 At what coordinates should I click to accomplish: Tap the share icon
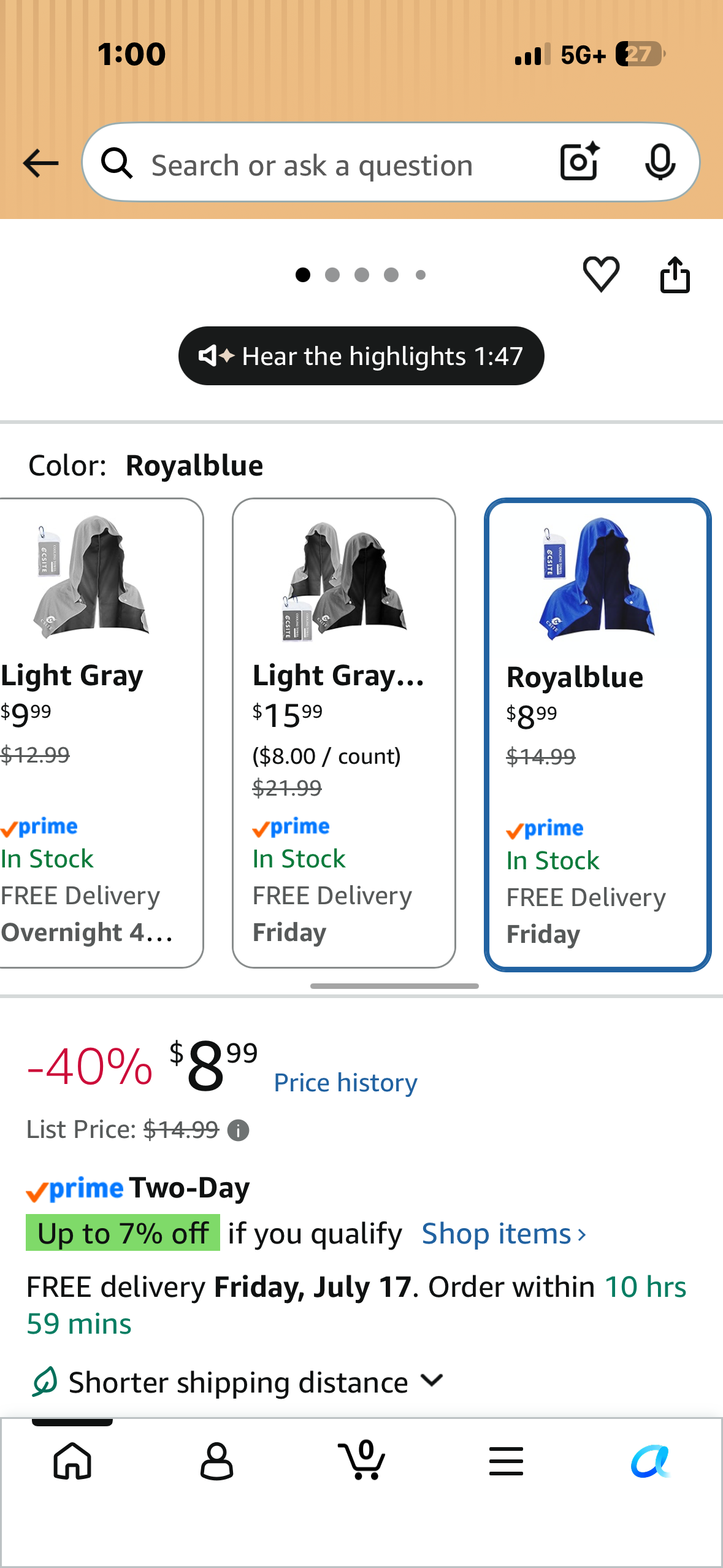[675, 274]
